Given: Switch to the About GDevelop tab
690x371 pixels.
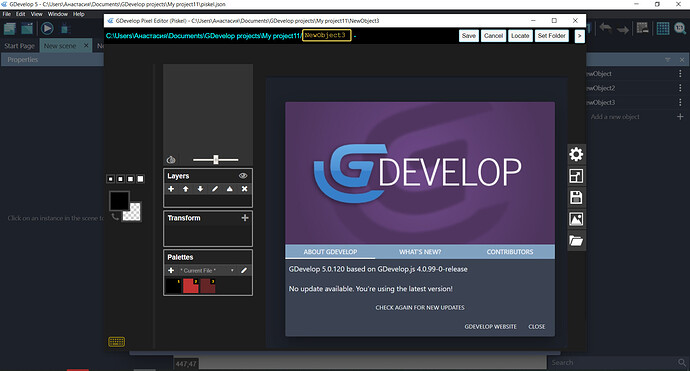Looking at the screenshot, I should 330,252.
